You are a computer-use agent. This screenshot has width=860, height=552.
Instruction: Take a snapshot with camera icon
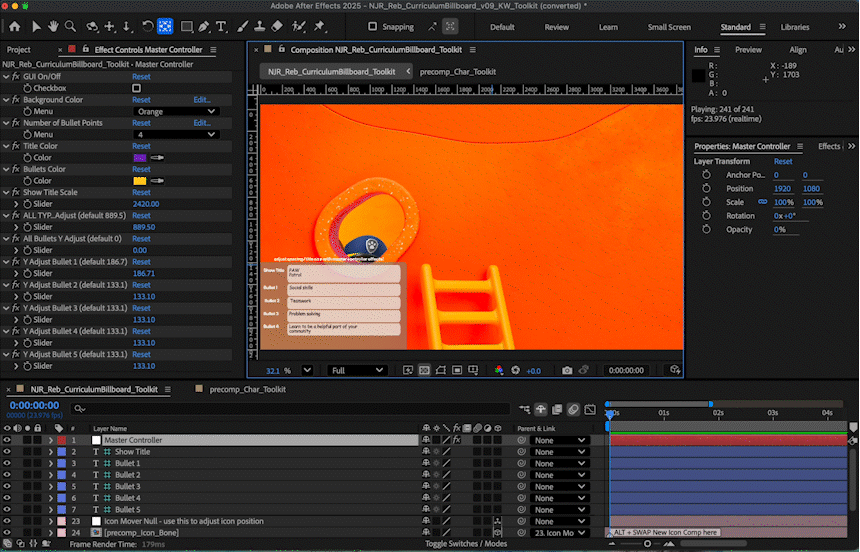(x=567, y=370)
